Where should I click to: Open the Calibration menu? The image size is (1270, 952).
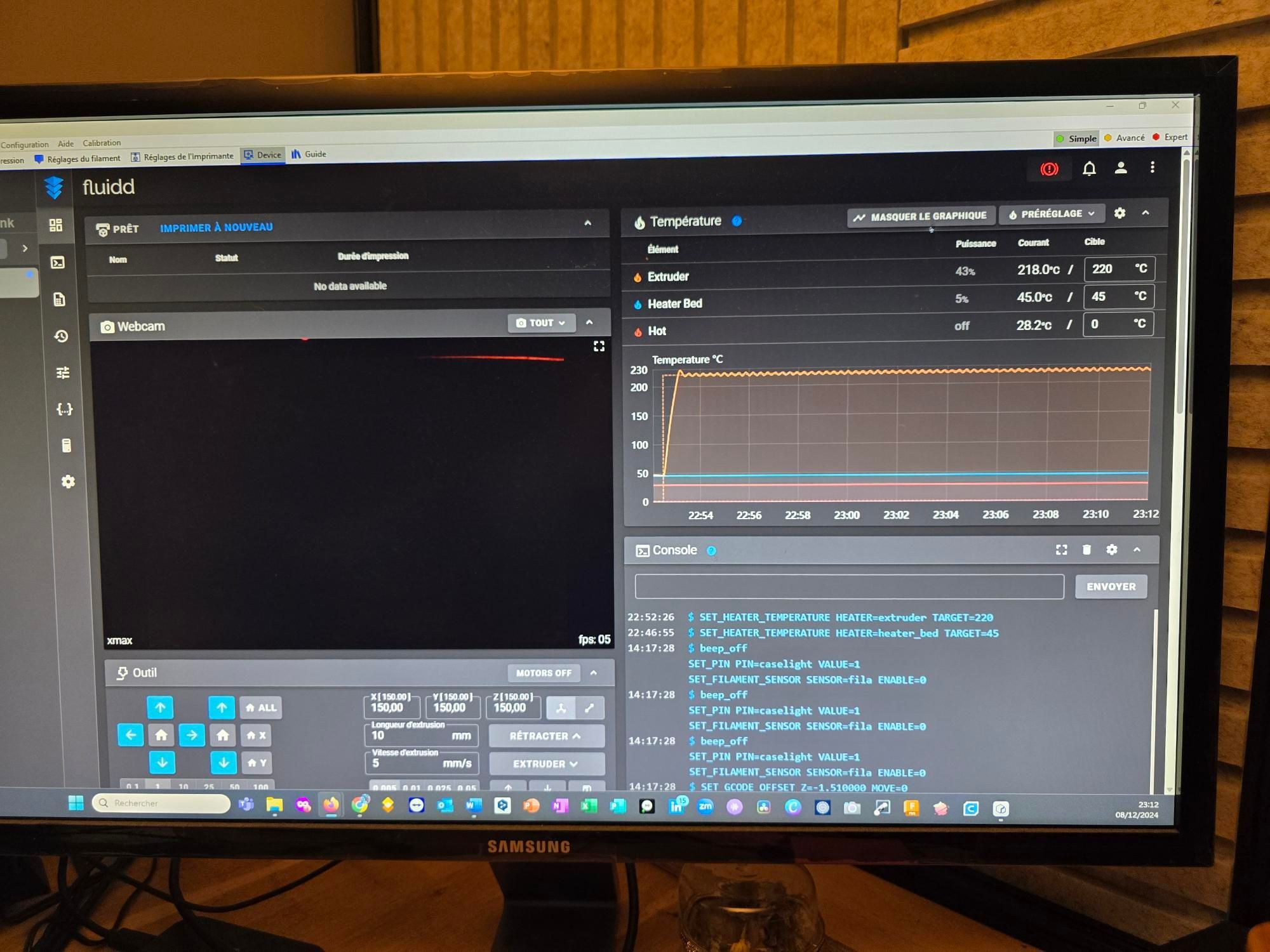[102, 143]
